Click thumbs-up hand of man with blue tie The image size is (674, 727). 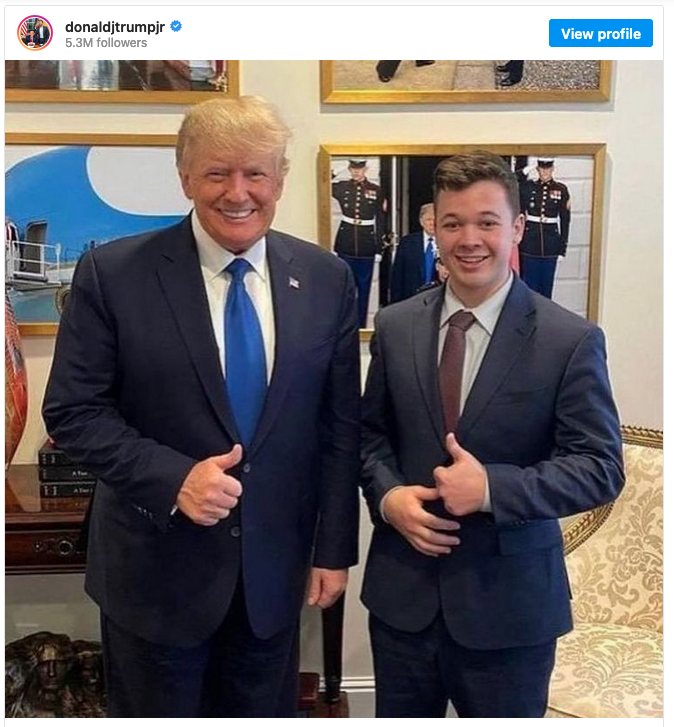[x=211, y=485]
